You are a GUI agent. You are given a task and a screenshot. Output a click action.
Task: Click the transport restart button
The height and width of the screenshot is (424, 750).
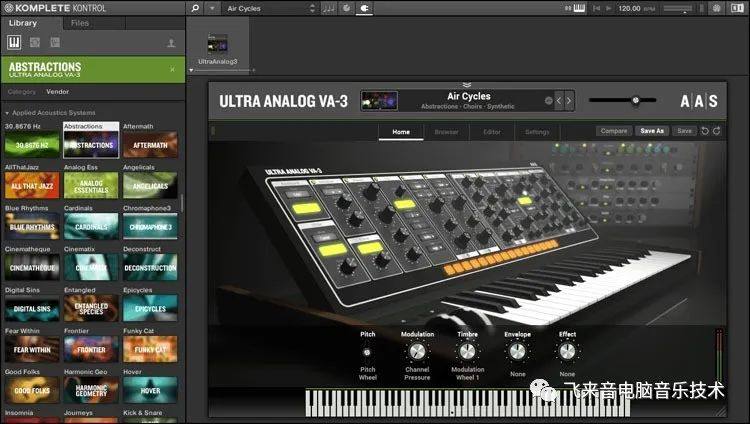tap(596, 8)
